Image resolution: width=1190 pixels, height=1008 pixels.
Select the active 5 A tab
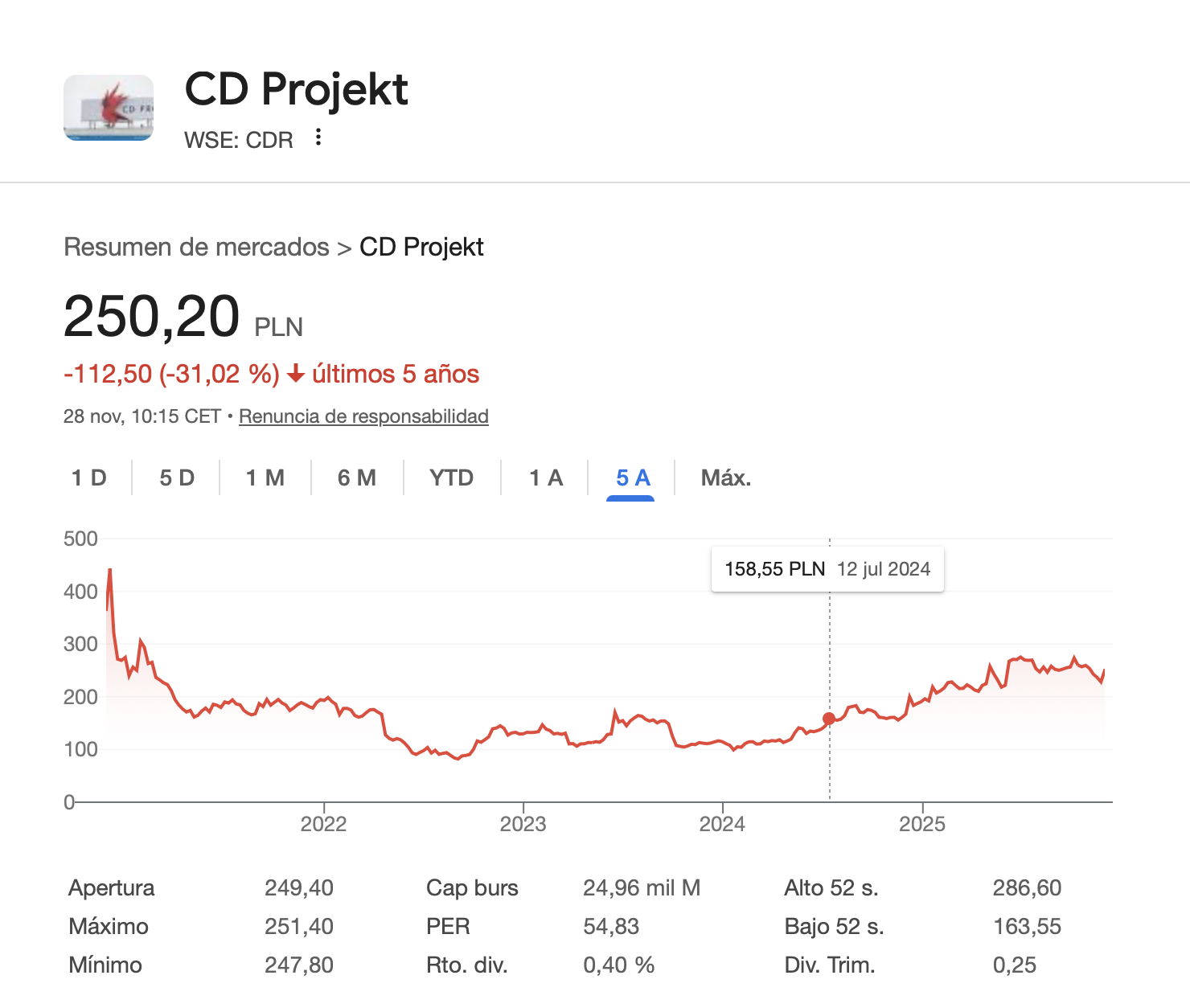[x=633, y=478]
